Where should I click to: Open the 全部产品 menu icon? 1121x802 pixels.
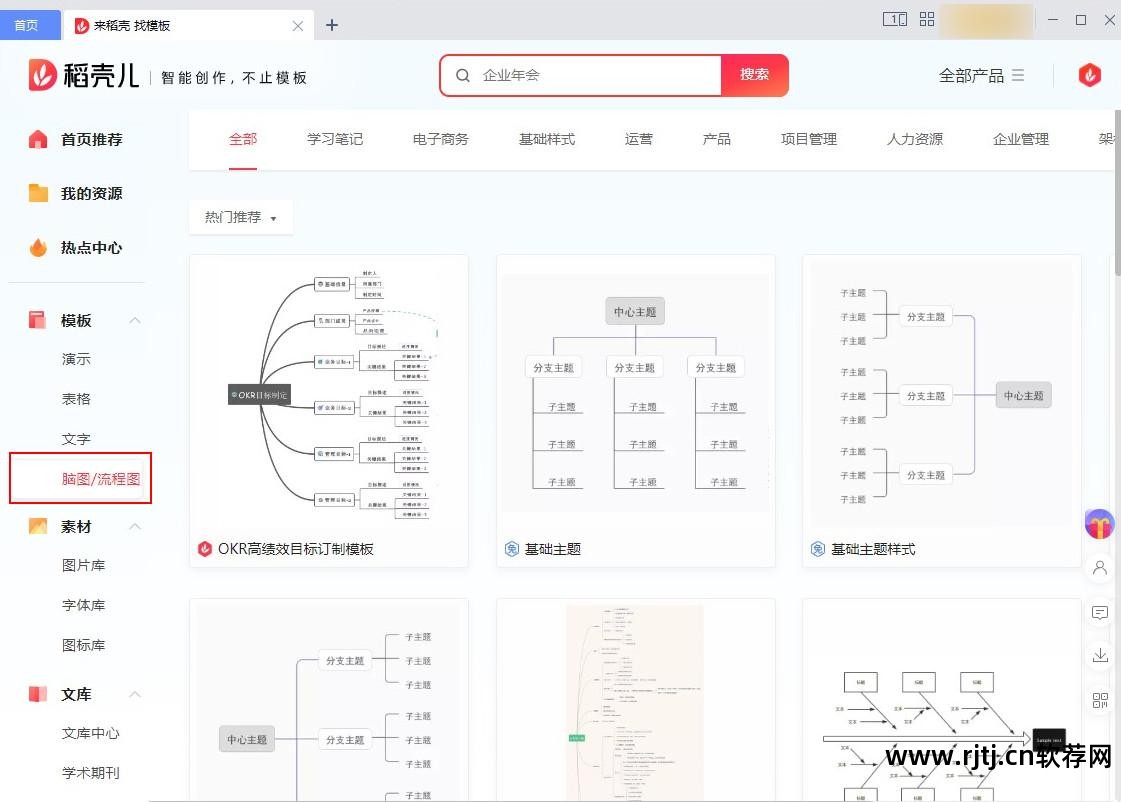point(1018,75)
